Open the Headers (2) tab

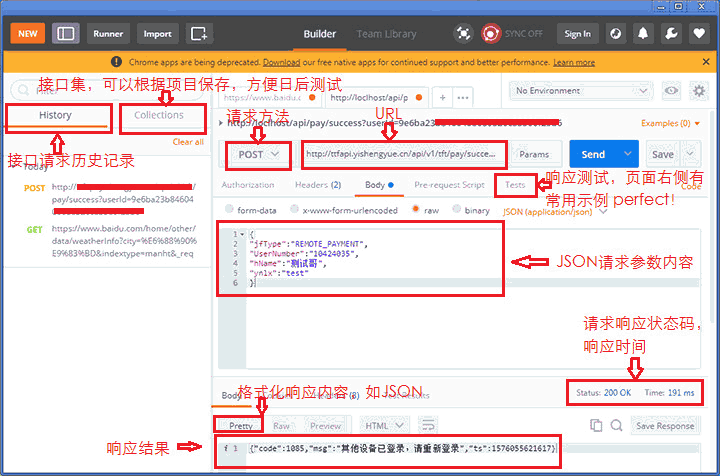point(318,185)
